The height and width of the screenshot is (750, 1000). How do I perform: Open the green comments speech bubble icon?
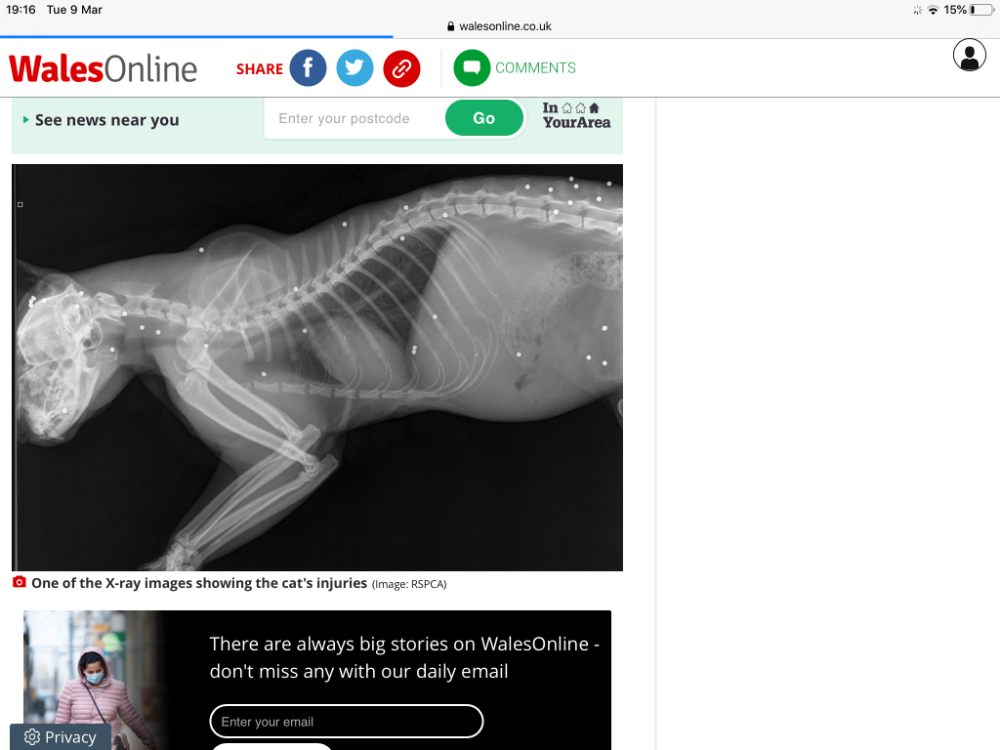click(472, 68)
